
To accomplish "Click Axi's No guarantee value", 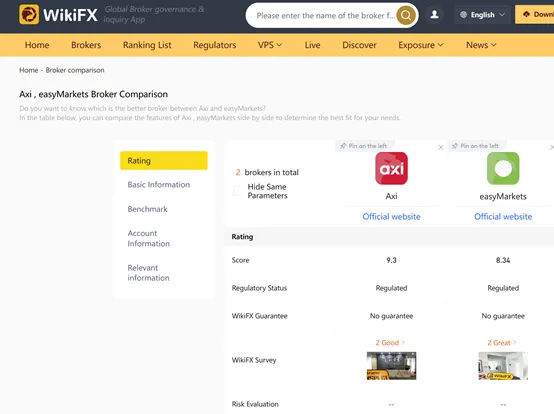I will 391,316.
